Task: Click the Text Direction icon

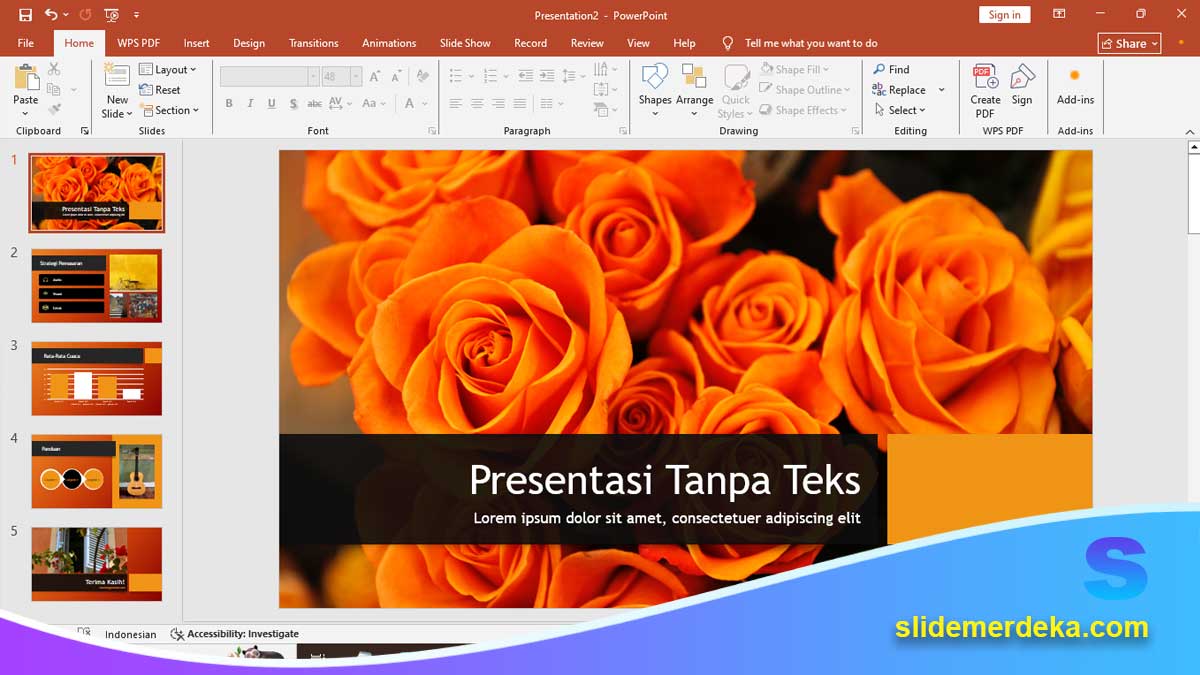Action: (601, 69)
